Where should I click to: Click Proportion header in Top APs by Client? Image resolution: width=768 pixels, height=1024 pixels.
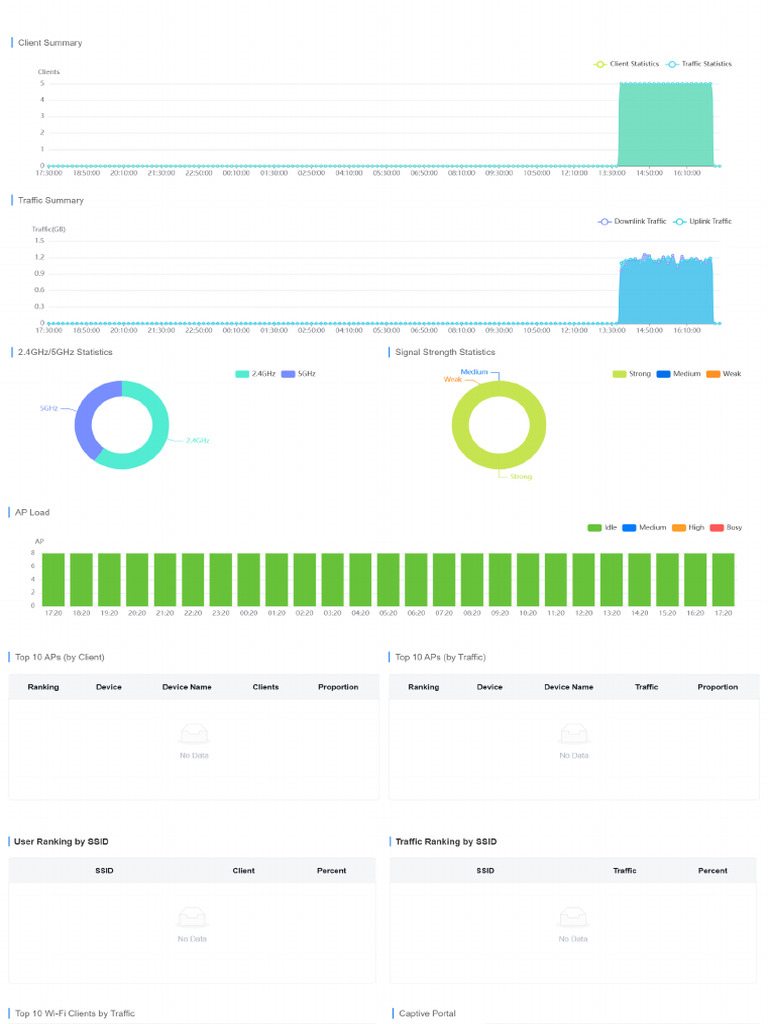coord(338,687)
